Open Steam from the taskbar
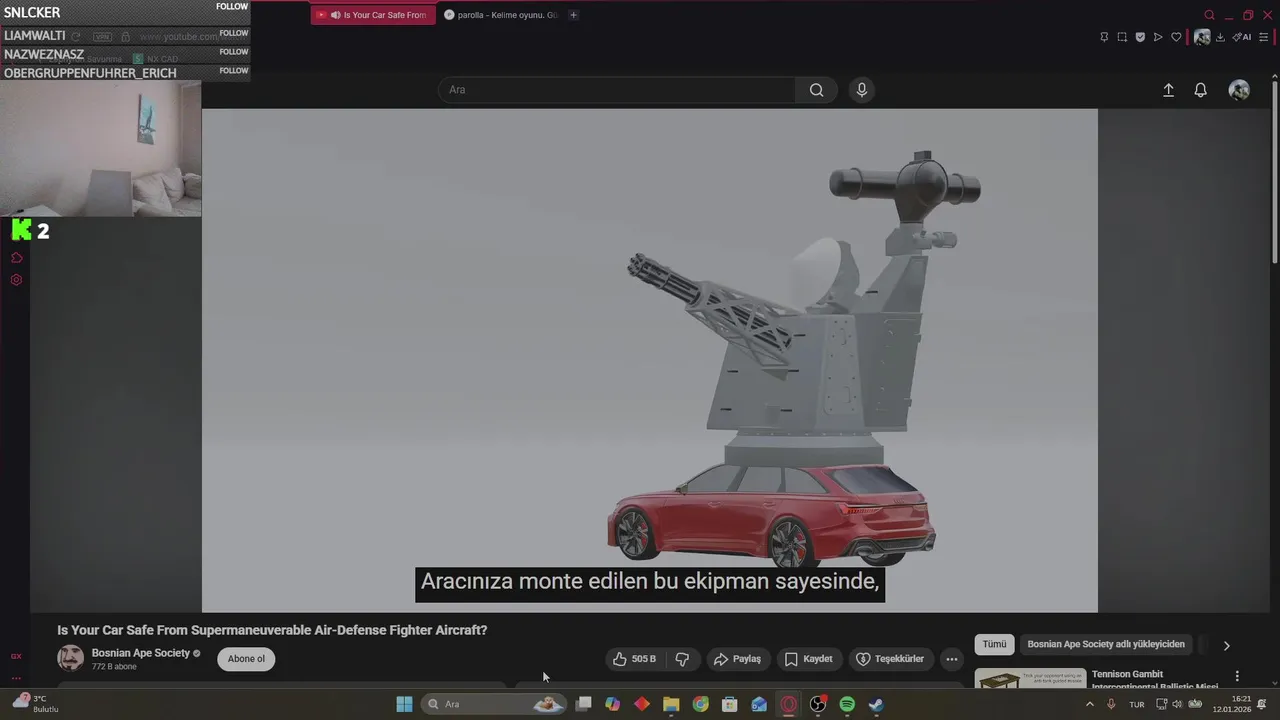Viewport: 1280px width, 720px height. [876, 704]
